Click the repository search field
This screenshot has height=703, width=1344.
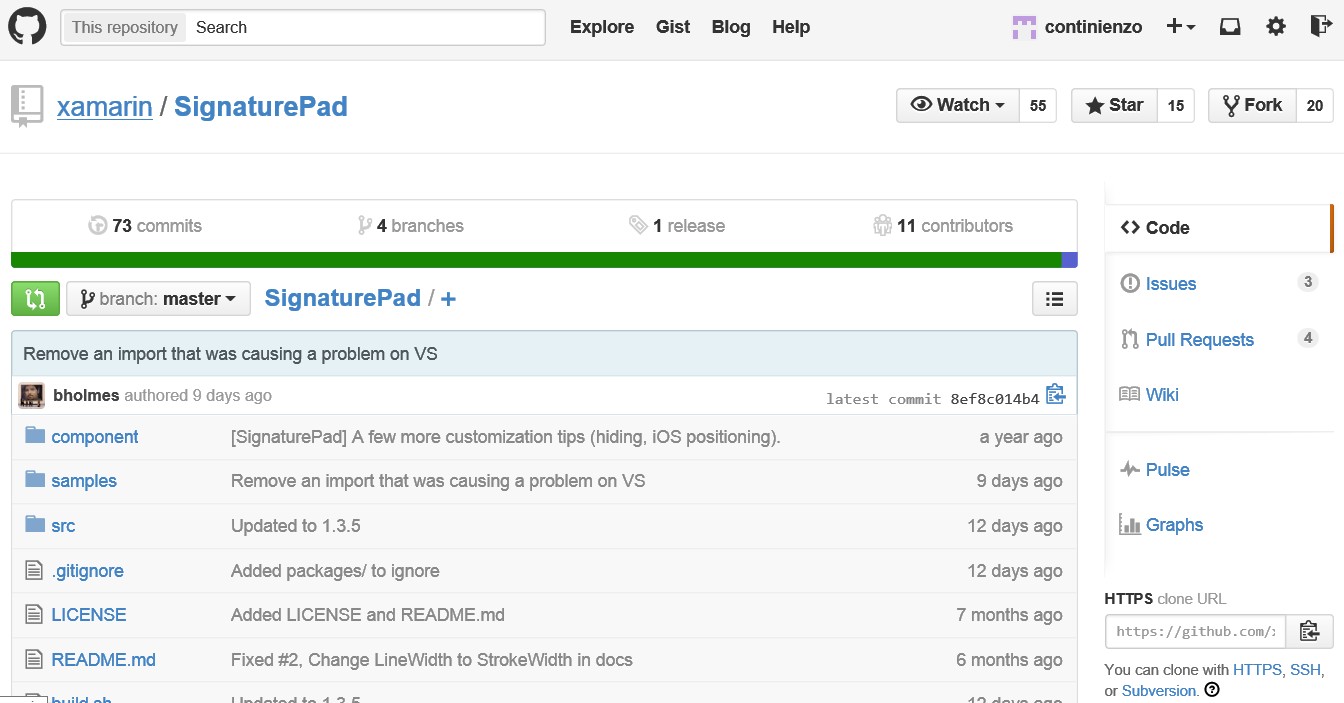tap(365, 27)
